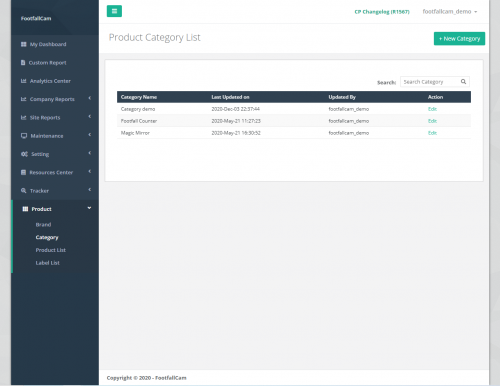Click the Resources Center book icon
Screen dimensions: 500x386
point(23,172)
